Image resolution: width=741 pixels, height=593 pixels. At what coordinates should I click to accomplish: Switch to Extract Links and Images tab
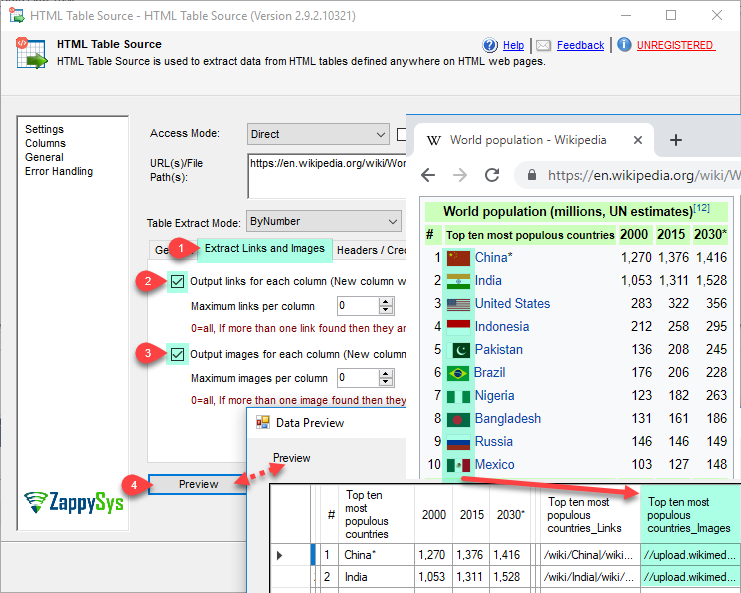pos(265,249)
